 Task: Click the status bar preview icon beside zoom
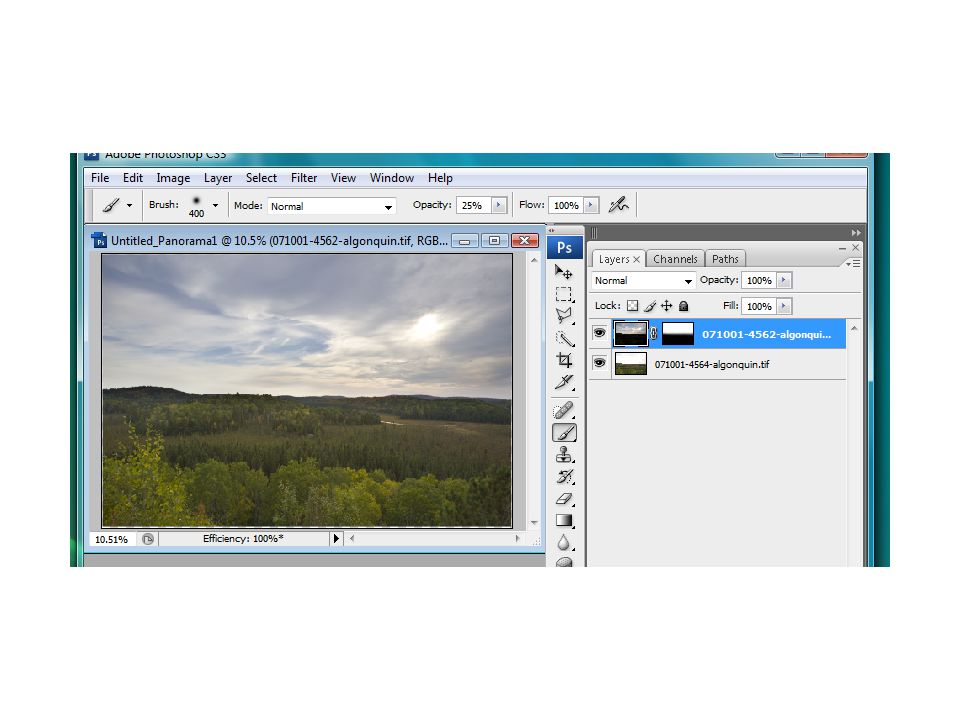tap(148, 539)
